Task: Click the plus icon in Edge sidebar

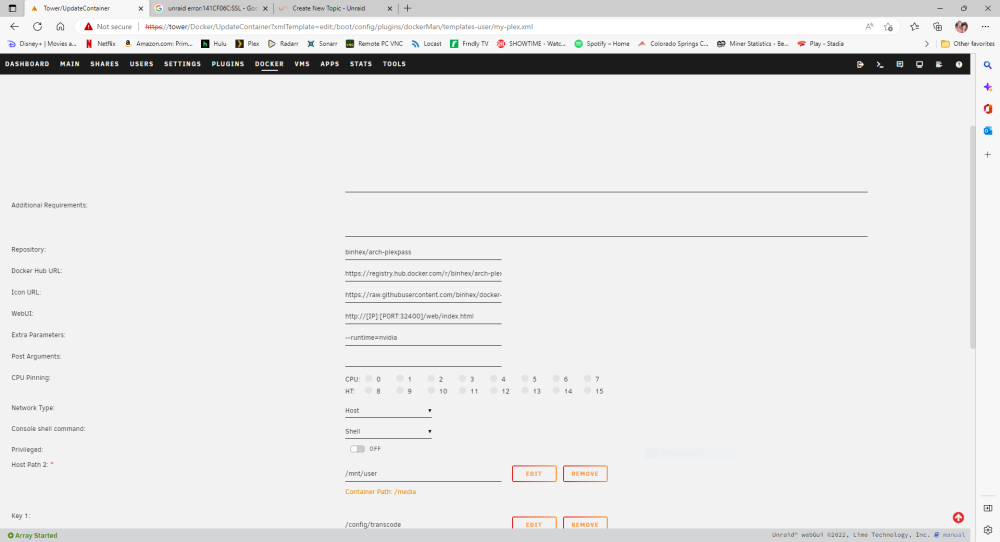Action: [x=987, y=154]
